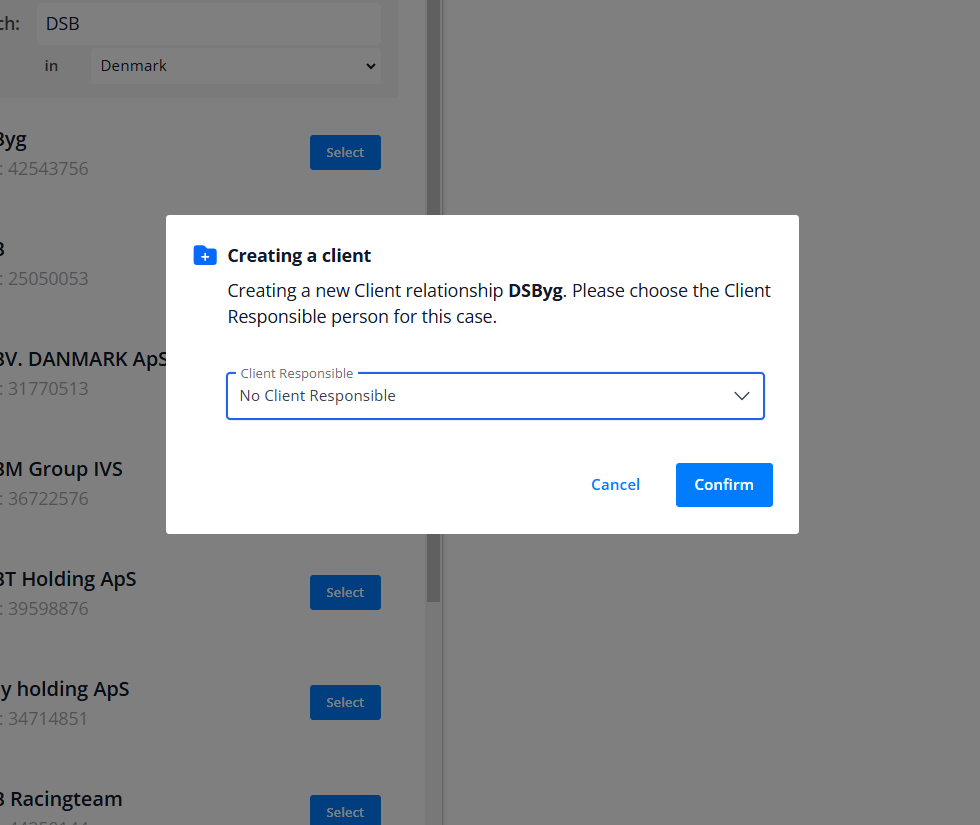
Task: Click the number 39598876
Action: 48,609
